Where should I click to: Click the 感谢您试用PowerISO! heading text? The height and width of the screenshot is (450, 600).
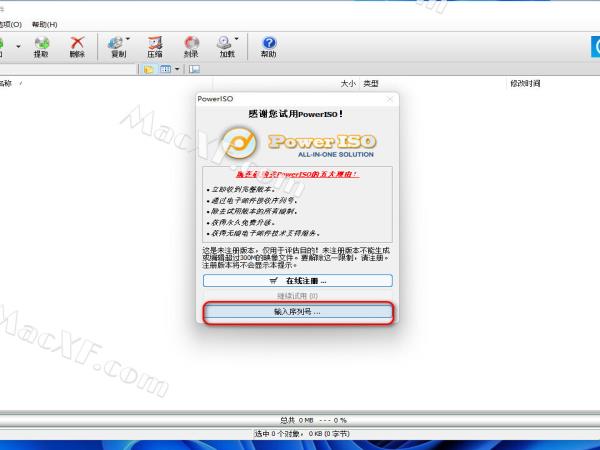coord(296,114)
